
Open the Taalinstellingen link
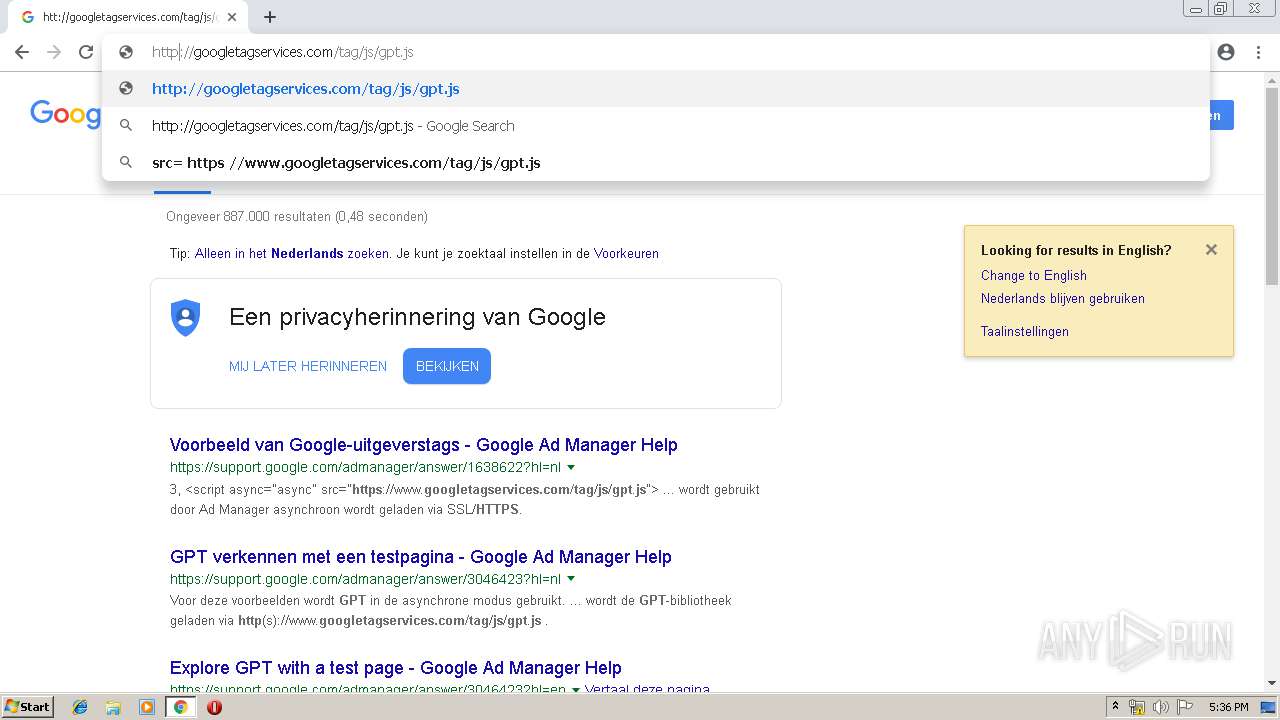(x=1025, y=332)
